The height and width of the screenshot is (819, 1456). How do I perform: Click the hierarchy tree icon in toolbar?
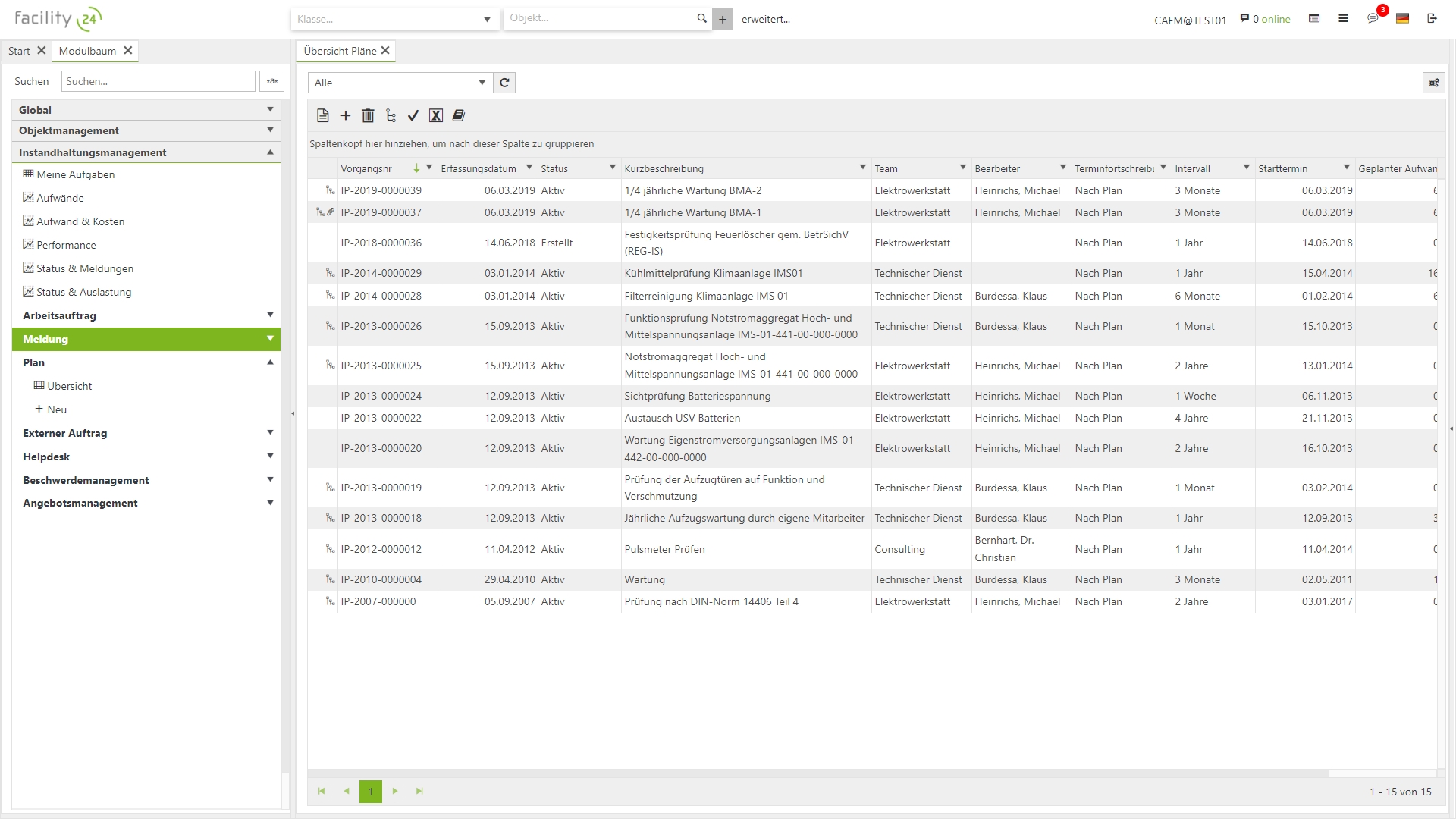pos(391,115)
